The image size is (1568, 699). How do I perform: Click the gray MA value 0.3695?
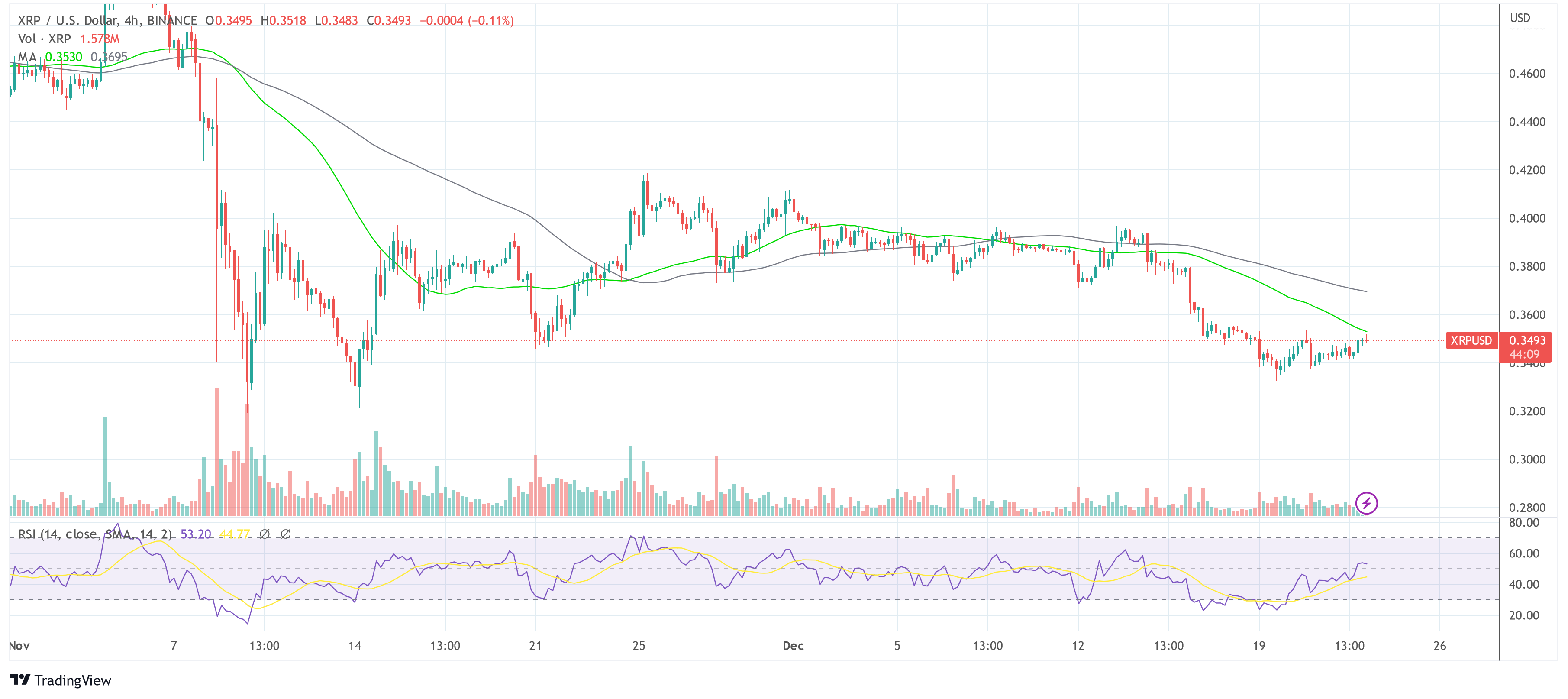[x=109, y=57]
